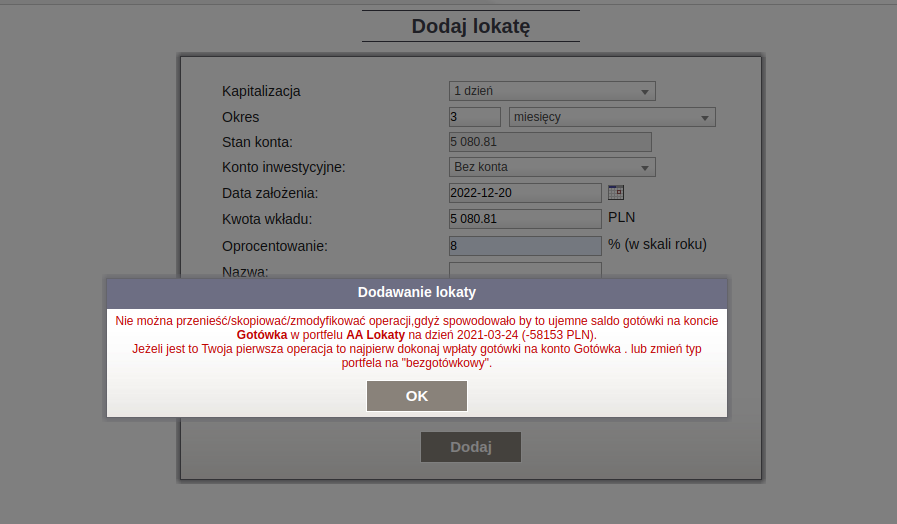Click the PLN currency label

(622, 217)
